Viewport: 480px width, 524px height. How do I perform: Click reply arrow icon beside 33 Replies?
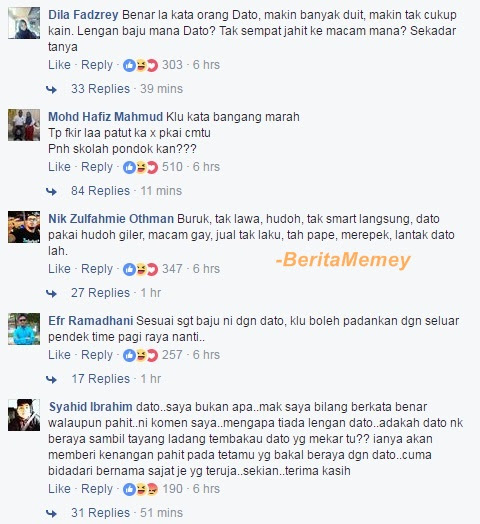[51, 89]
